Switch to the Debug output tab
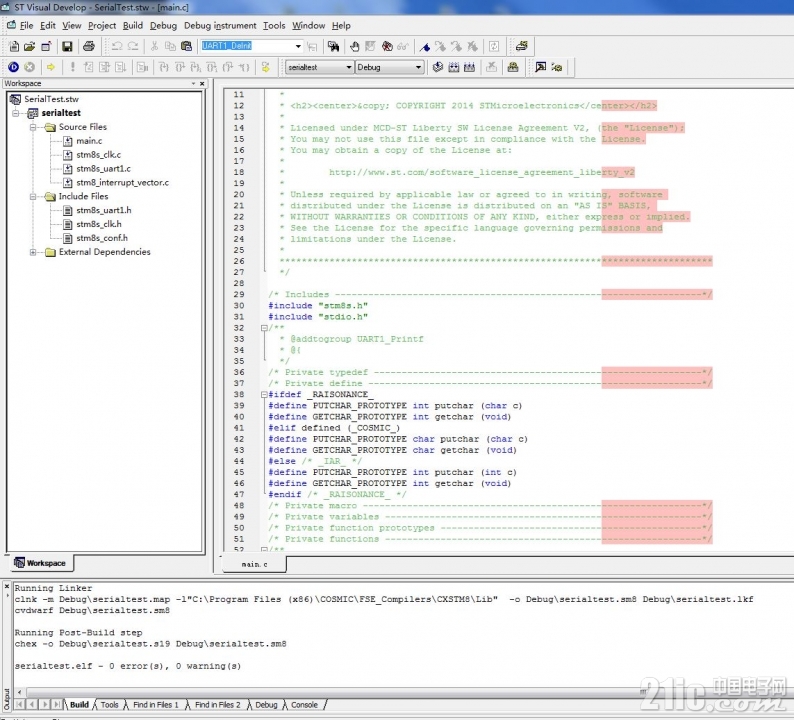 pyautogui.click(x=266, y=705)
